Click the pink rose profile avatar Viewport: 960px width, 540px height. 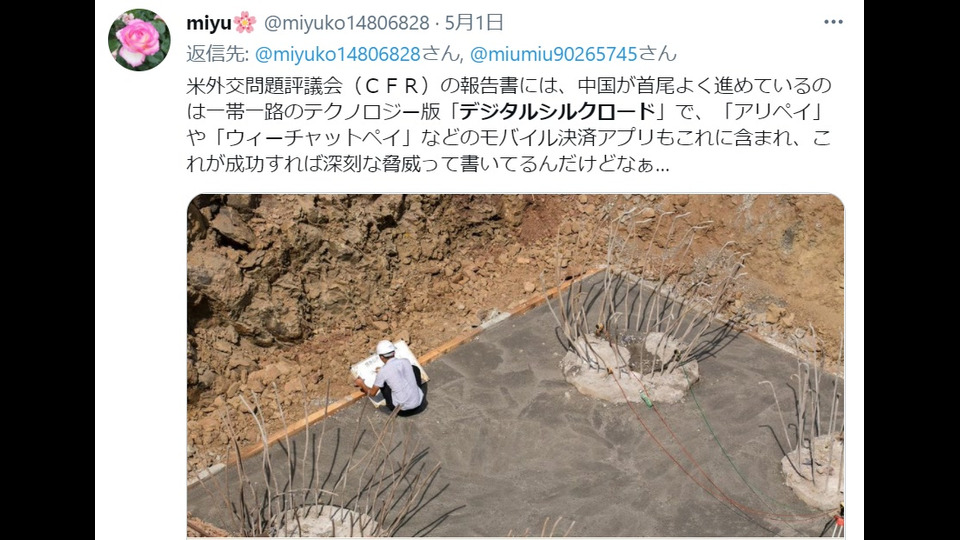click(139, 40)
